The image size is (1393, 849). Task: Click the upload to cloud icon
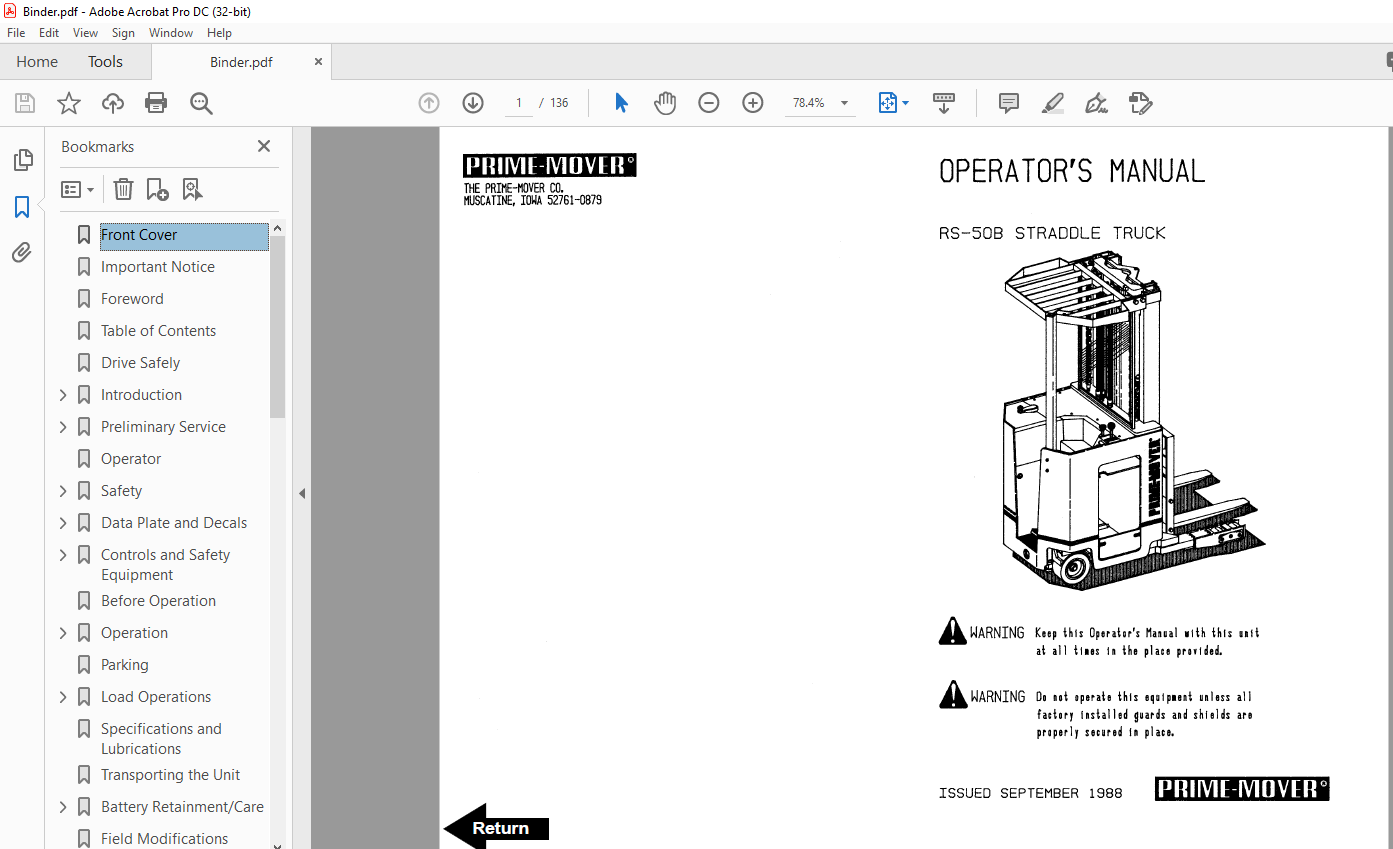tap(113, 103)
